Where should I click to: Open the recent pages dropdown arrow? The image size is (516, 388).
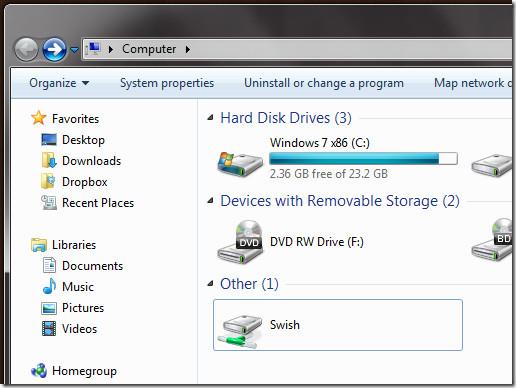tap(74, 50)
